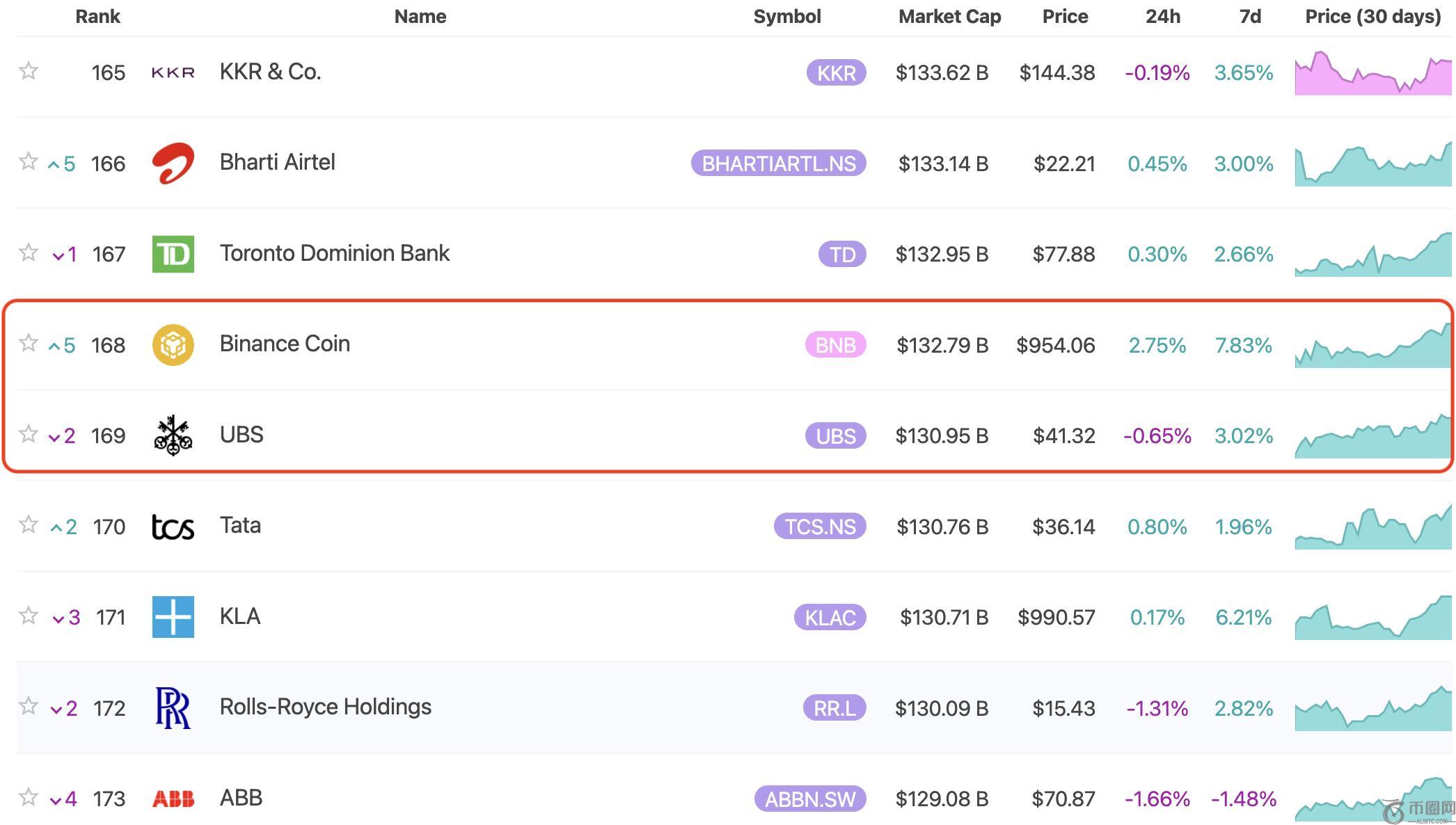Click the KLA blue cross logo
The image size is (1456, 825).
pos(173,617)
